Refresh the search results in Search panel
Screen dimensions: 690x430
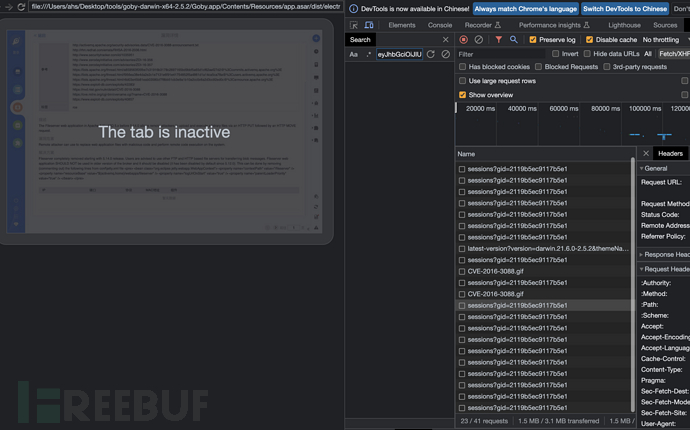[x=431, y=54]
